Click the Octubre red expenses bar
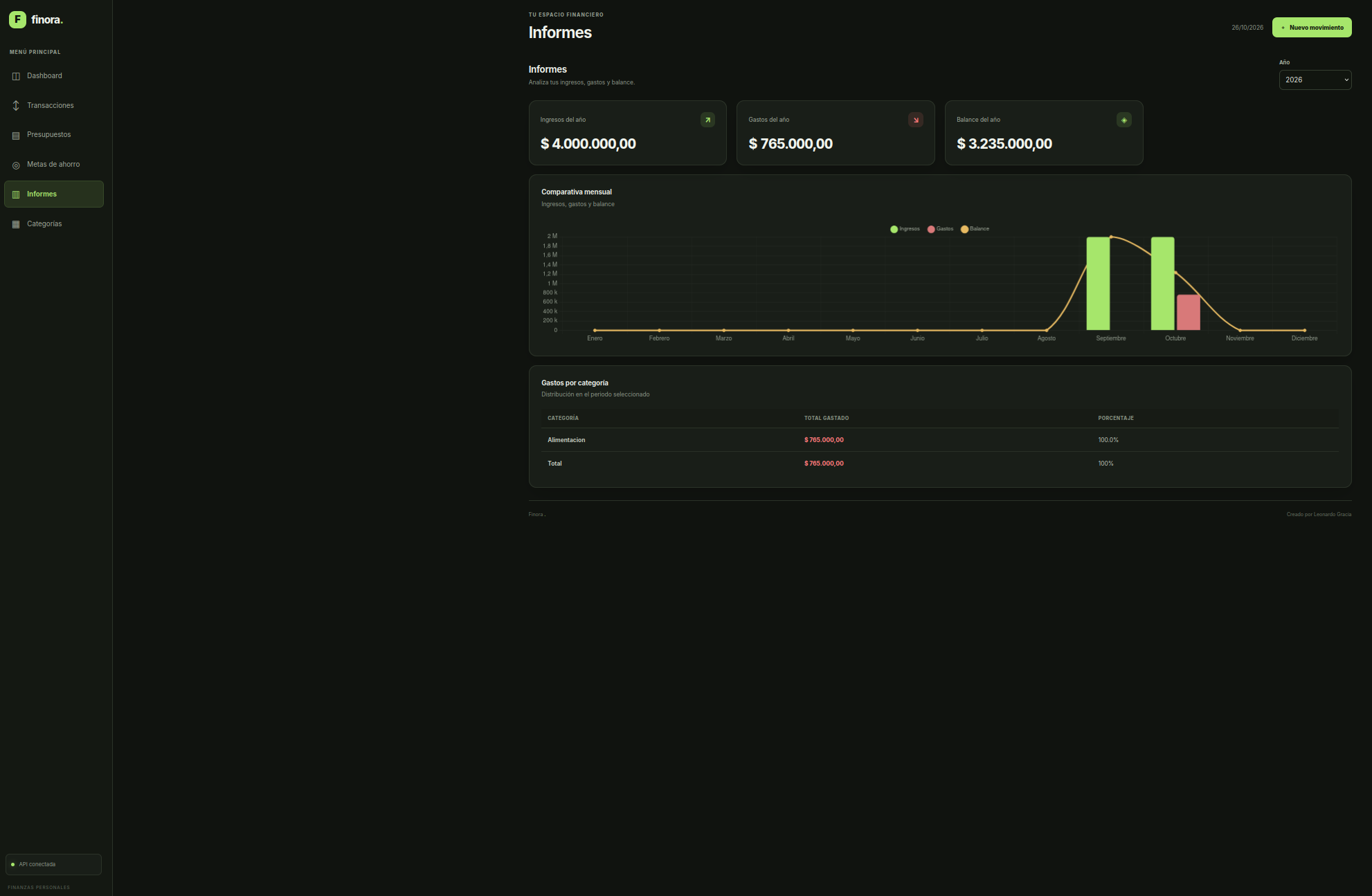 pos(1189,313)
